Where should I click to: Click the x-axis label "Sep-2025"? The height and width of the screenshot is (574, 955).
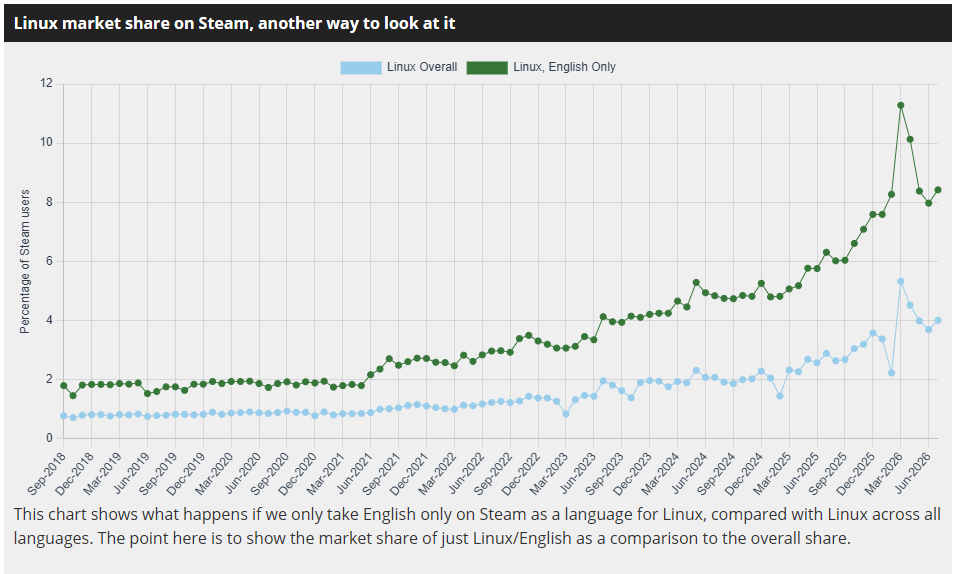(x=829, y=473)
